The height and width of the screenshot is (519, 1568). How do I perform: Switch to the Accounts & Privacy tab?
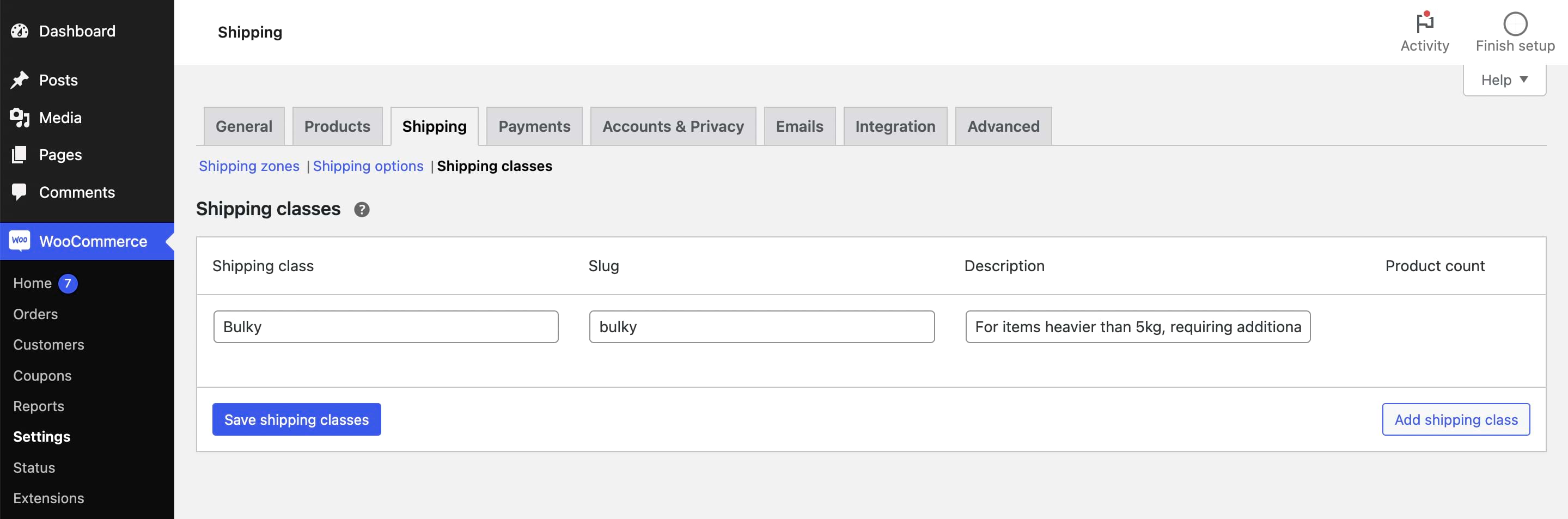[672, 126]
